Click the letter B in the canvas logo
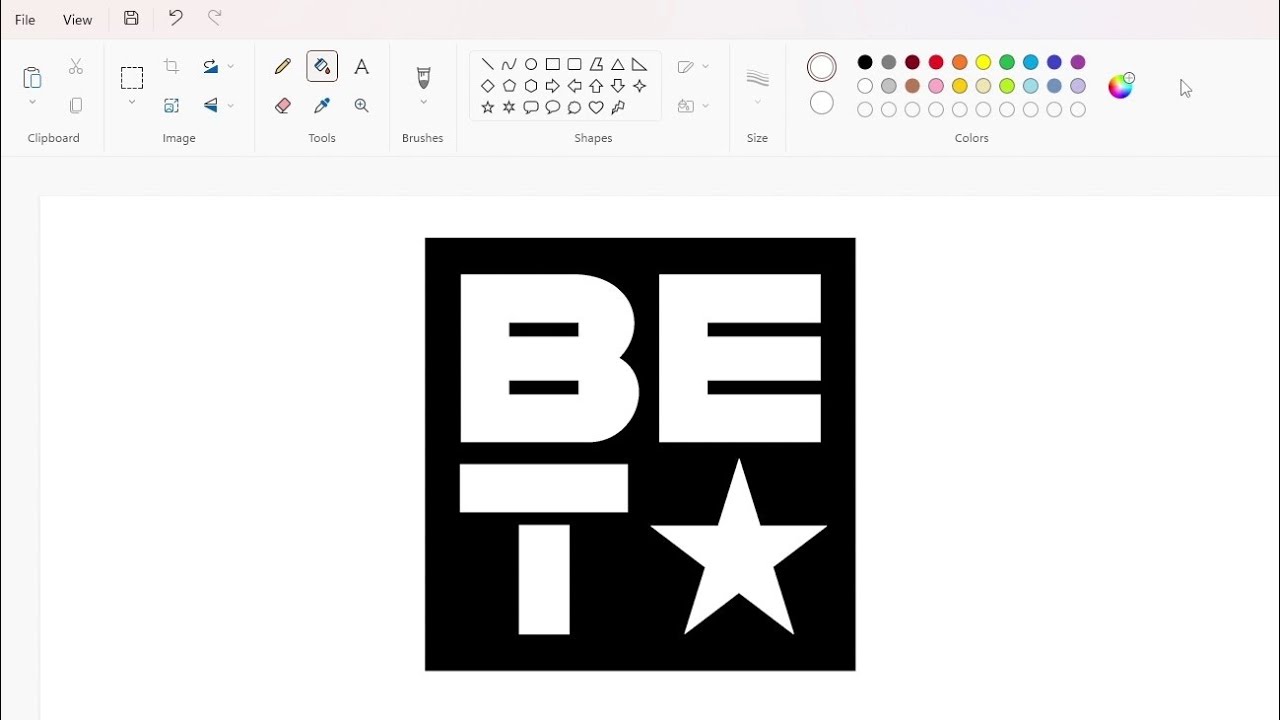The height and width of the screenshot is (720, 1280). [548, 358]
